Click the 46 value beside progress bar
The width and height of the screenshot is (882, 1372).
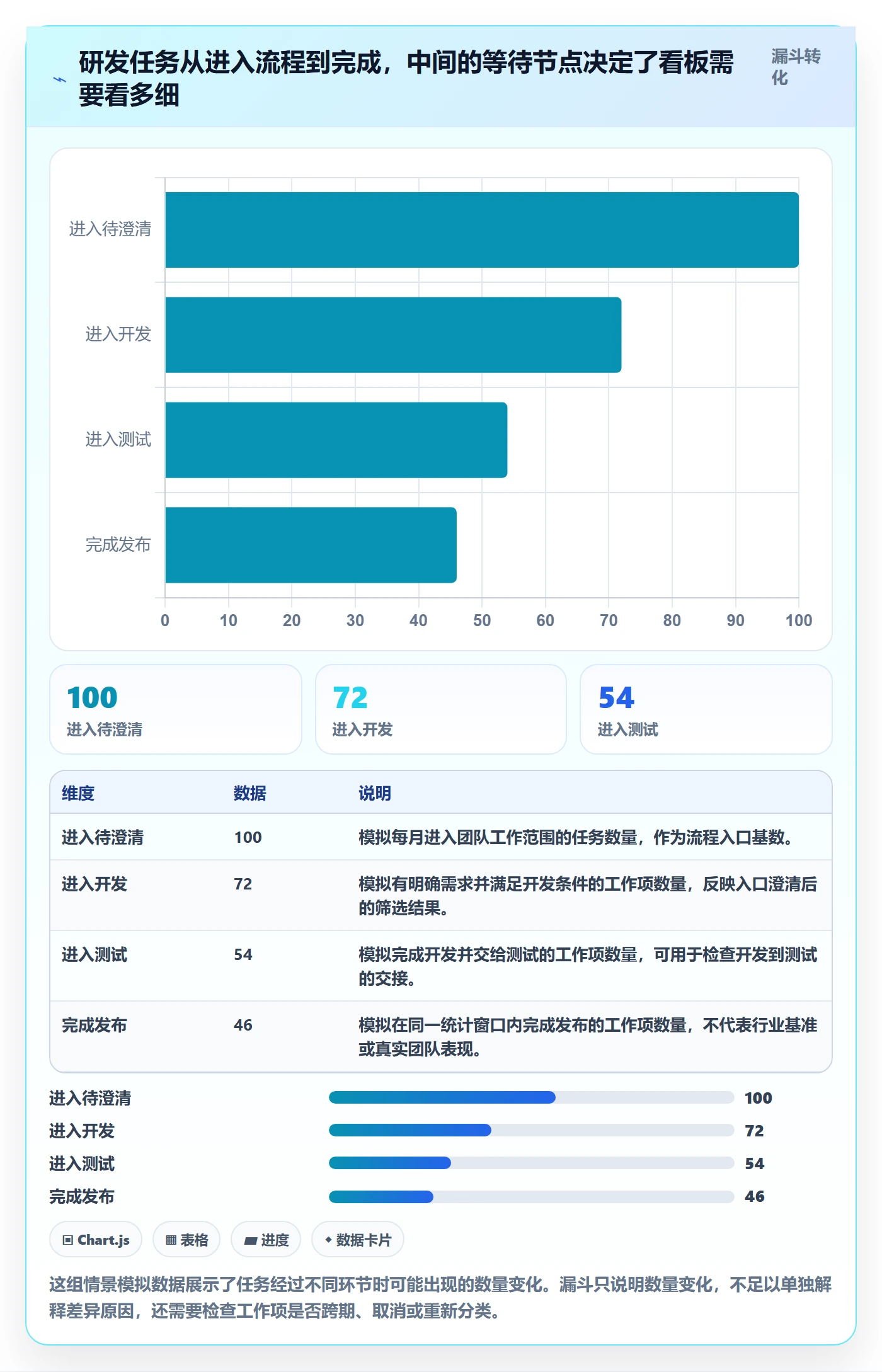pos(755,1196)
